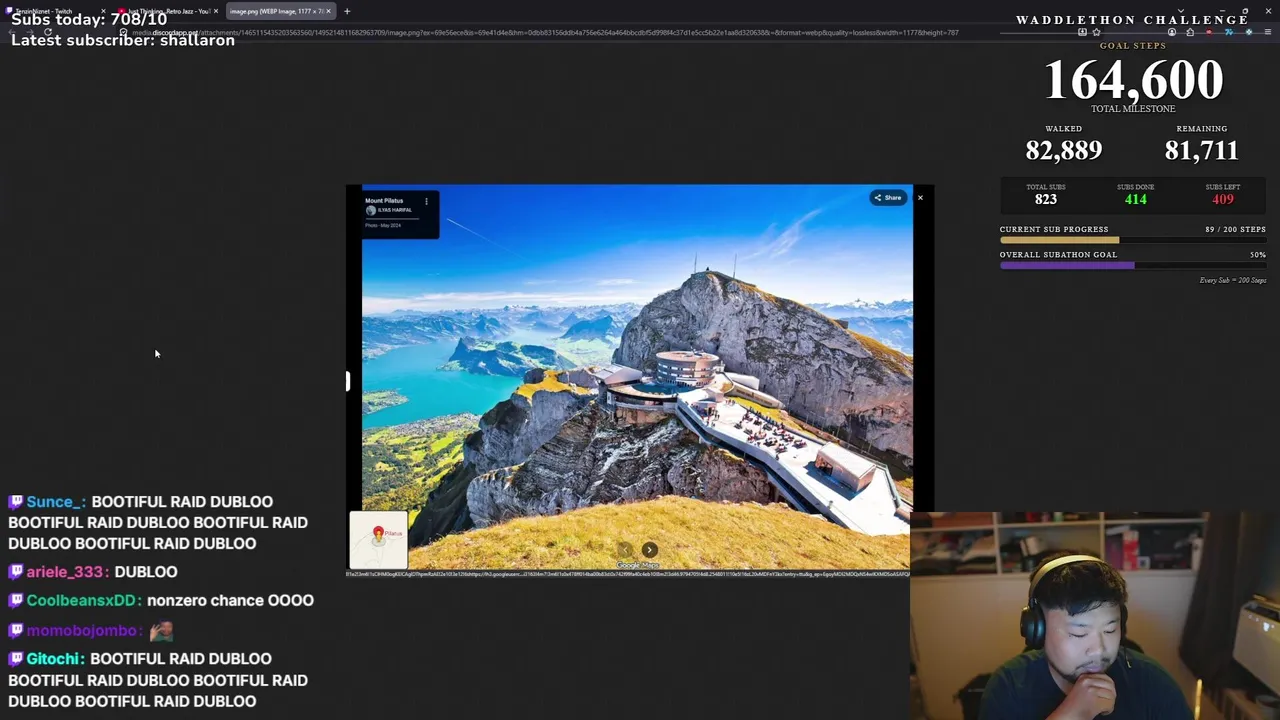
Task: Click the Mount Pilatus photo title
Action: pos(384,201)
